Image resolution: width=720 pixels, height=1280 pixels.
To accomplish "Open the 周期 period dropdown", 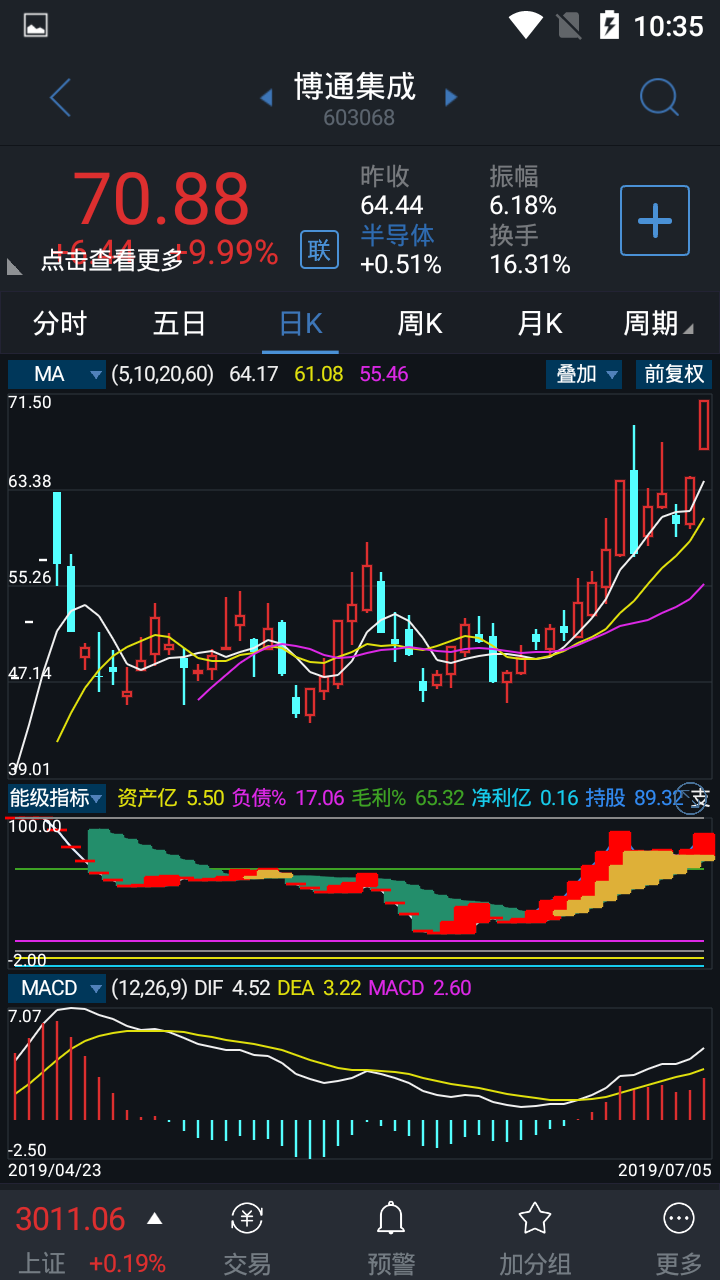I will pos(658,323).
